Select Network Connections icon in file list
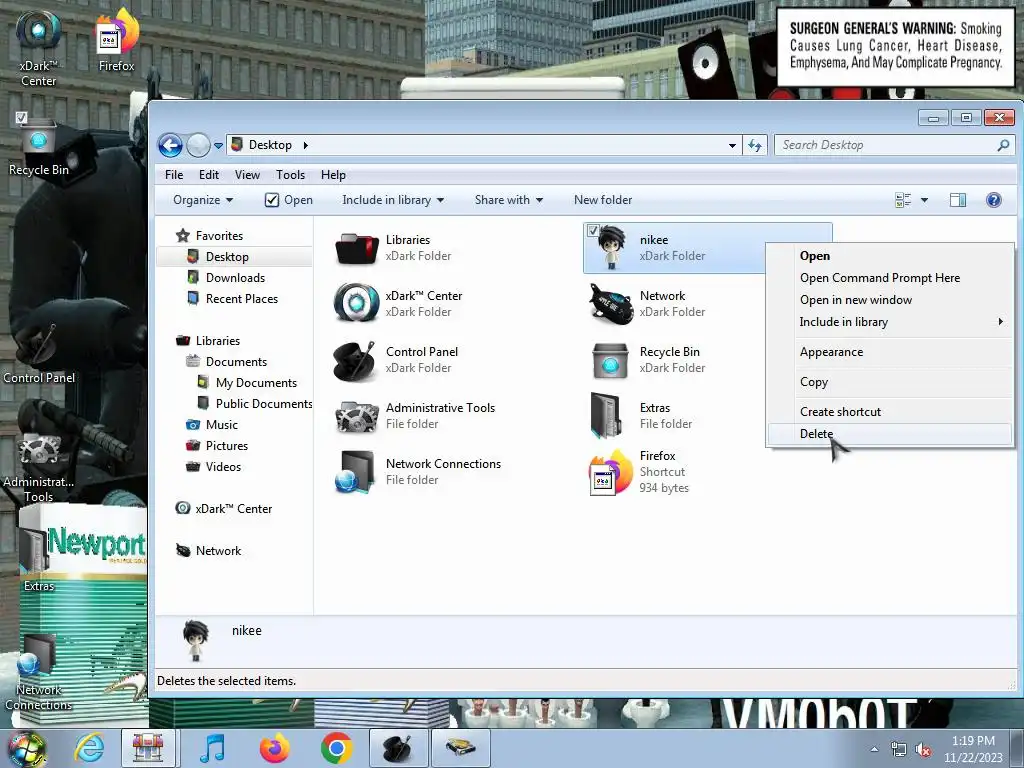This screenshot has width=1024, height=768. click(355, 472)
